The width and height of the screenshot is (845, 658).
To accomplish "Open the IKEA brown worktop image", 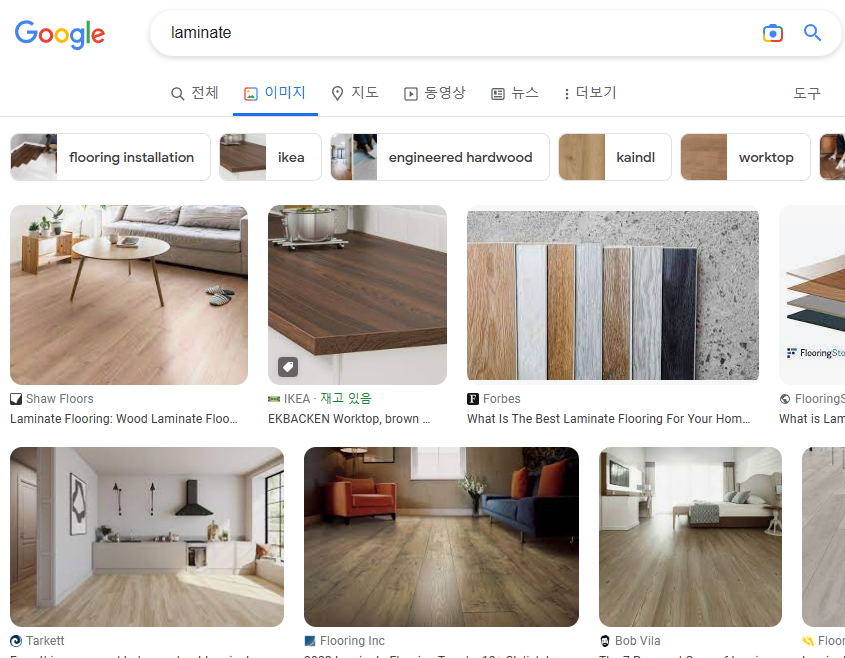I will click(x=357, y=295).
